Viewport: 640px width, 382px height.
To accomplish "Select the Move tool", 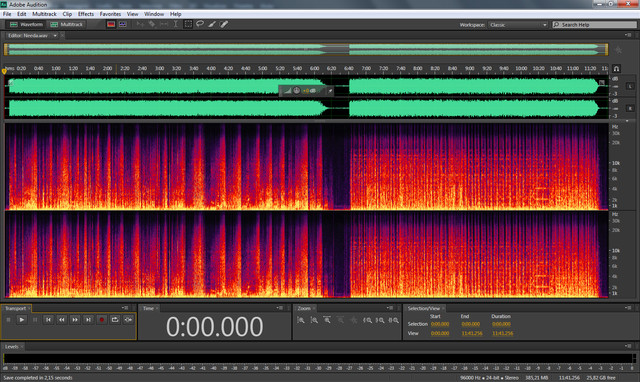I will (x=140, y=24).
